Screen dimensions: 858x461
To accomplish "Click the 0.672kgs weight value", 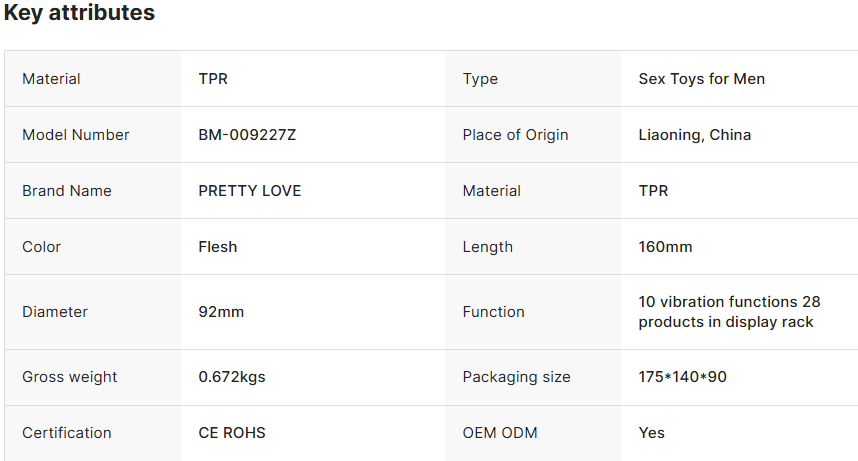I will (232, 377).
